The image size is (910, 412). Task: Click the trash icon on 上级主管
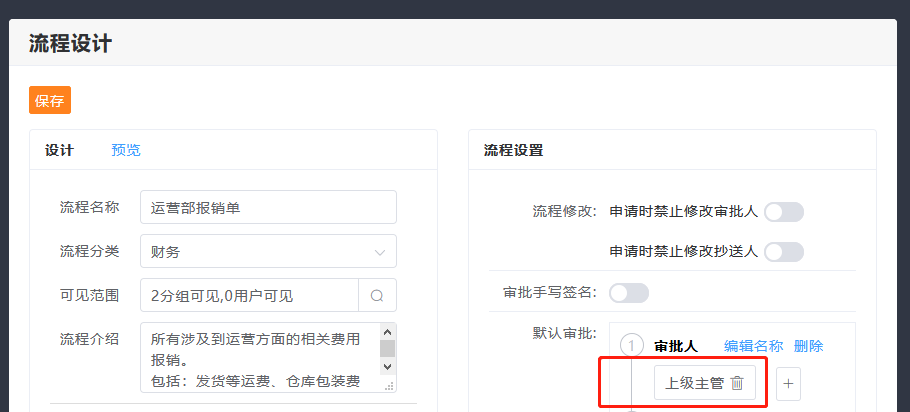point(737,383)
